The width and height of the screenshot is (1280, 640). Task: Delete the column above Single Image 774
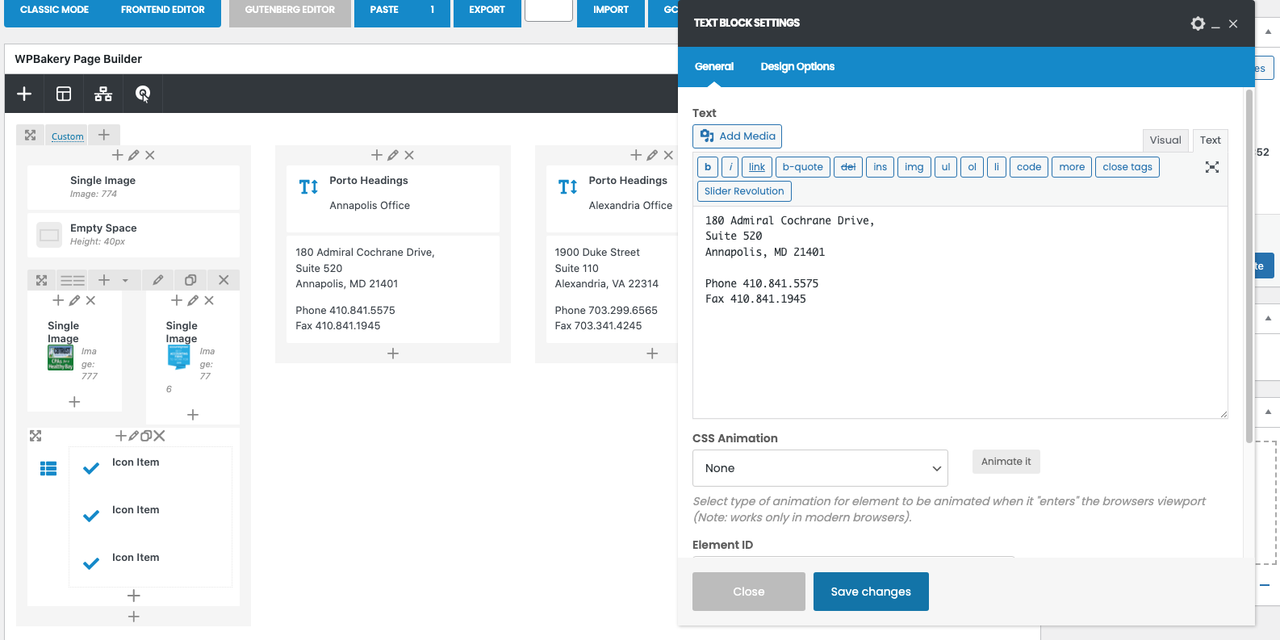150,155
